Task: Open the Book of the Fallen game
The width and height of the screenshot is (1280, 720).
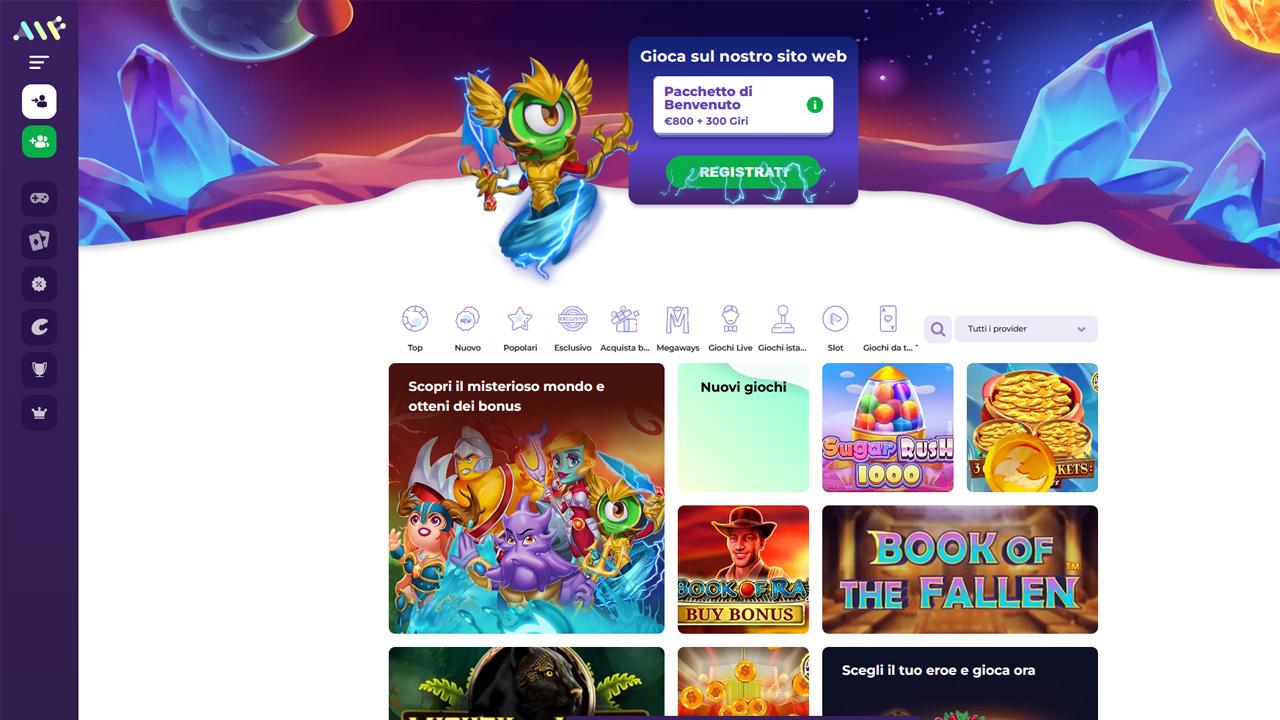Action: [960, 569]
